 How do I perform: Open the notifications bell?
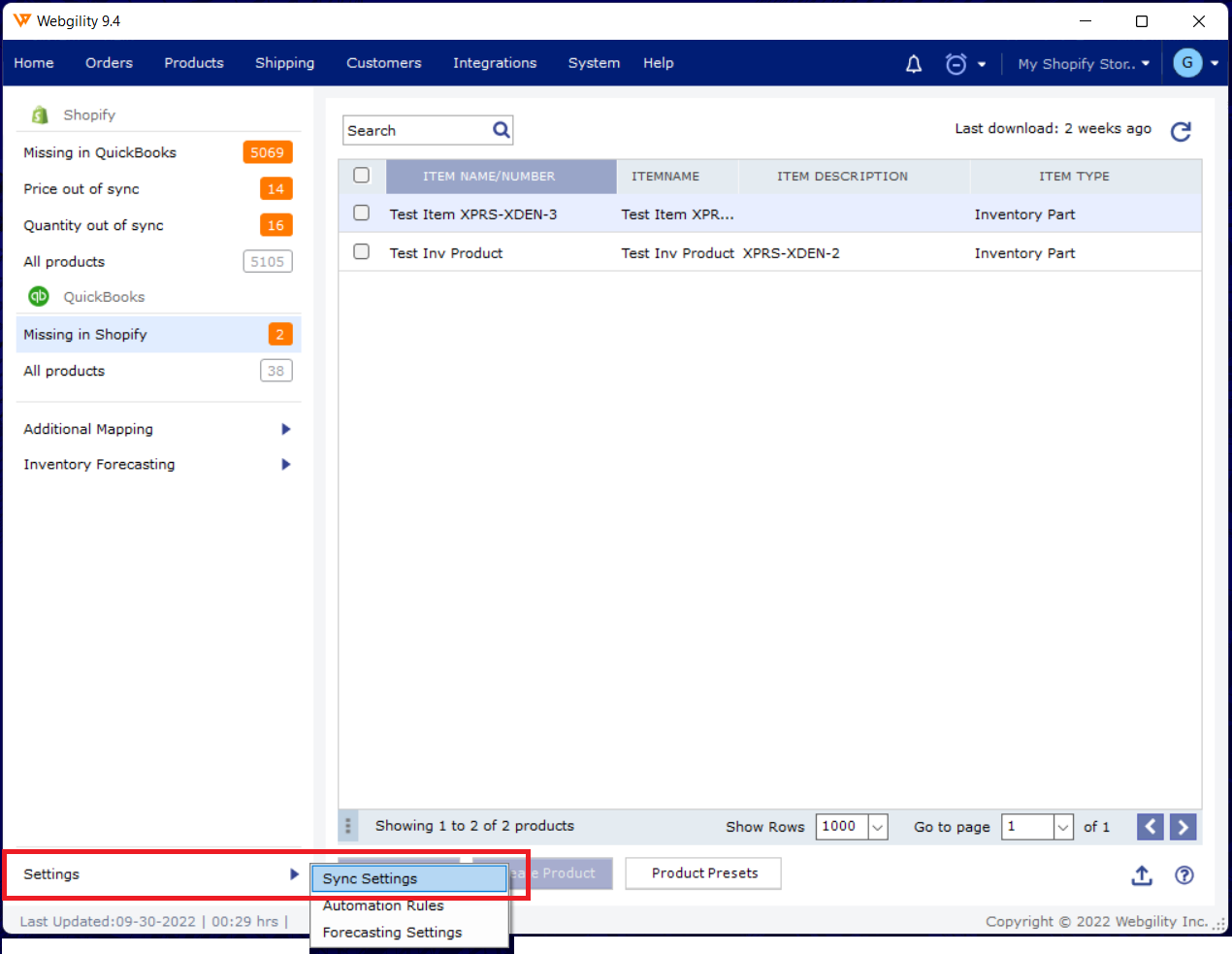tap(914, 64)
